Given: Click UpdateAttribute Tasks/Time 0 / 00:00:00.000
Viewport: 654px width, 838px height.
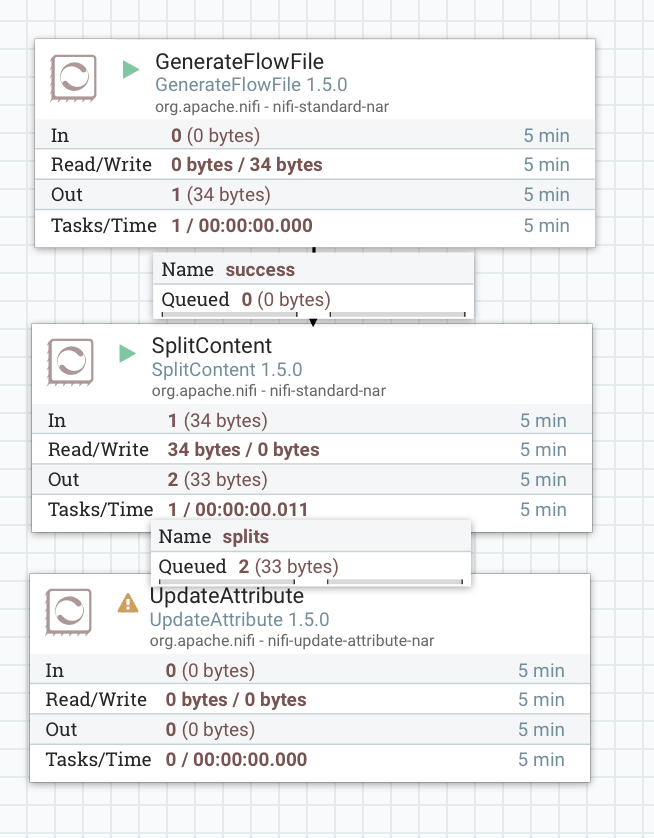Looking at the screenshot, I should tap(236, 759).
